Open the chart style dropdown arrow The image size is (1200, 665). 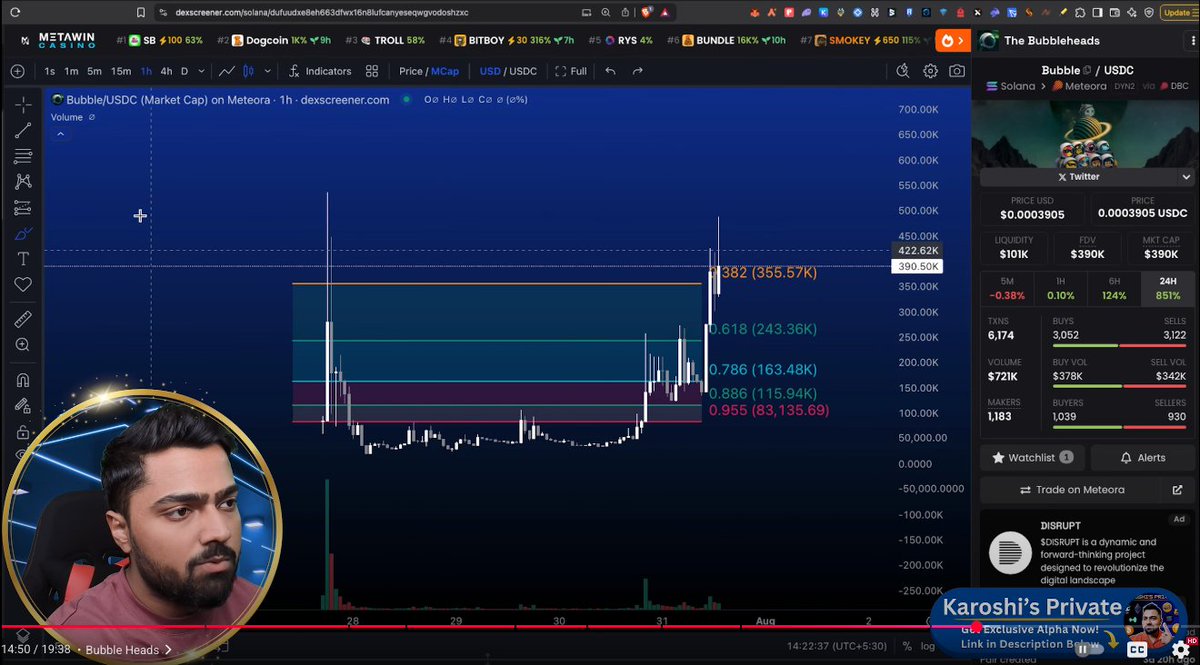(266, 71)
